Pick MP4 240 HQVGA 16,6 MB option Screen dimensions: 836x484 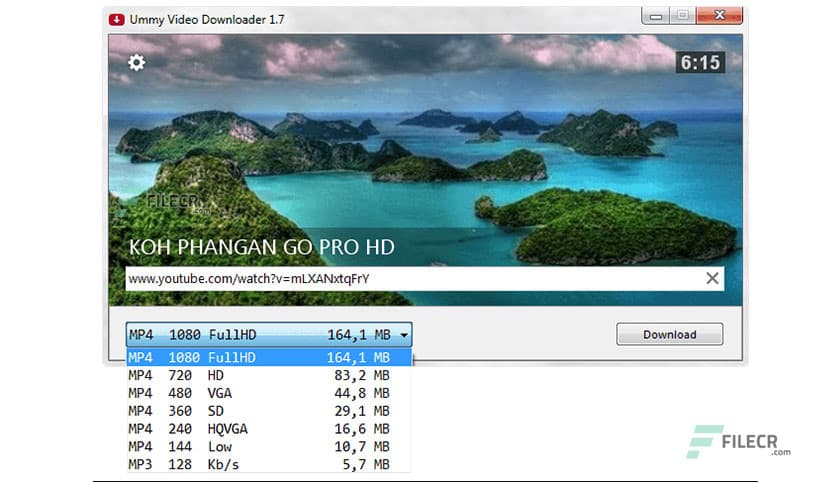point(269,429)
